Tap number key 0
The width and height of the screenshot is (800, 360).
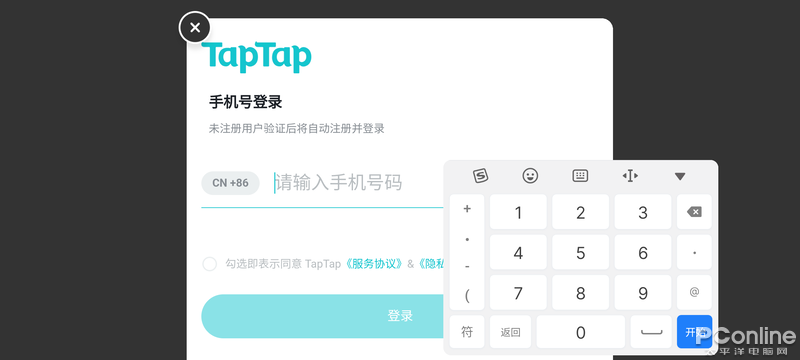tap(581, 332)
